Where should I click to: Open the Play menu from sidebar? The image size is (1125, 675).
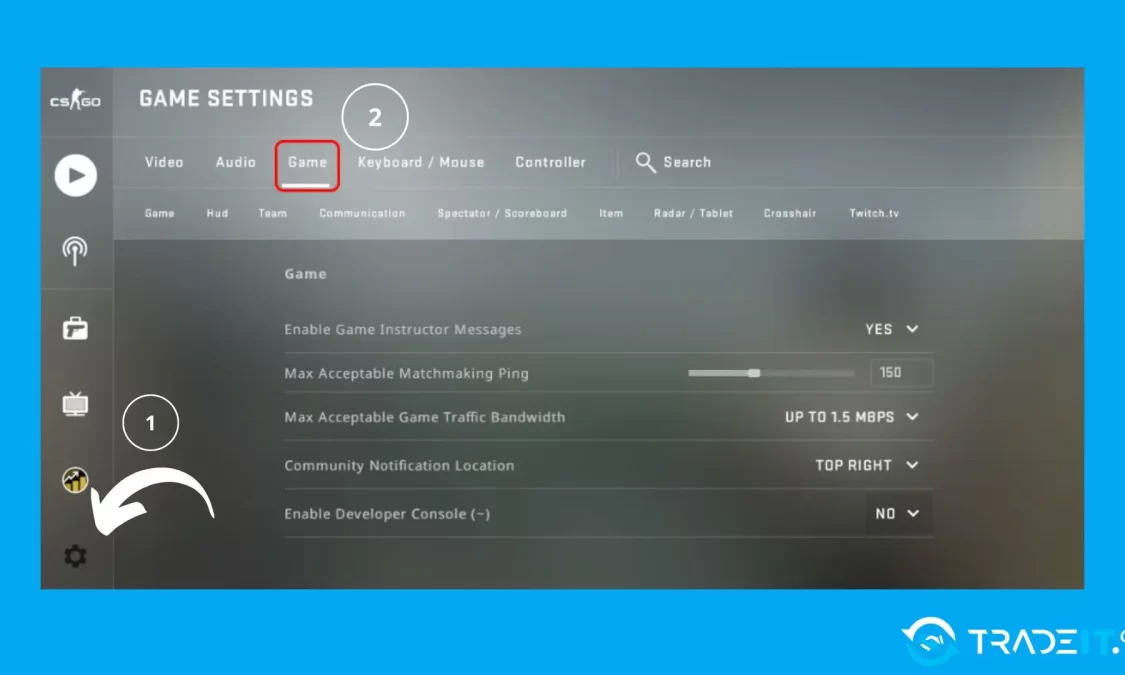click(x=75, y=175)
